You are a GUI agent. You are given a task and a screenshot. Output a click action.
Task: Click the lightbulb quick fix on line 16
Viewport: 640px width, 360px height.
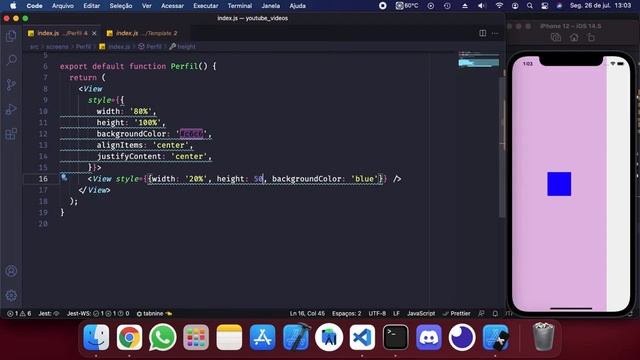64,177
